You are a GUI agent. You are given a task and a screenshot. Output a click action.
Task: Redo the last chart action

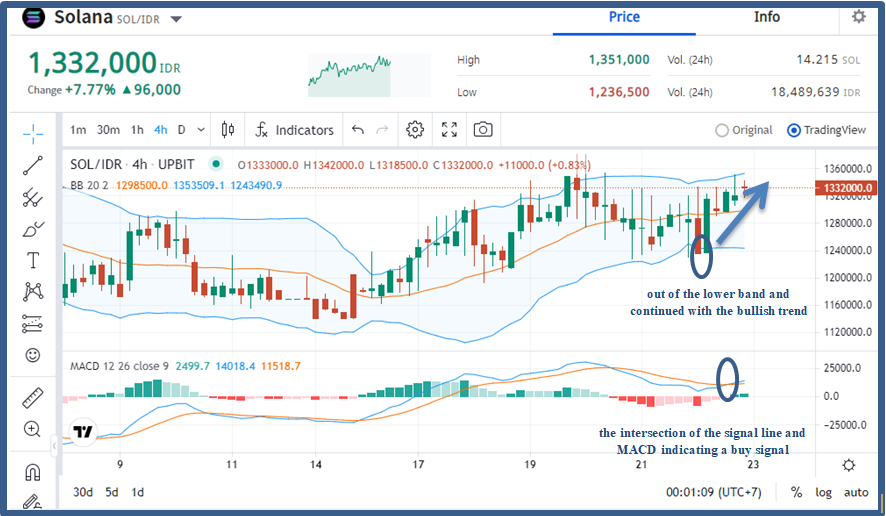(383, 130)
